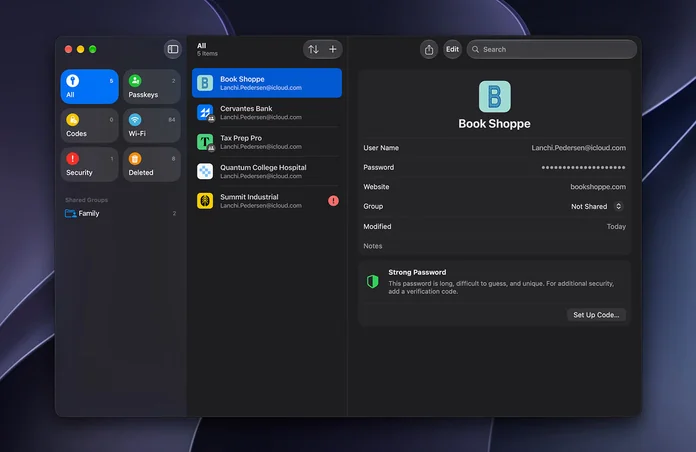Open the bookshoppe.com website value
Screen dimensions: 696x452
598,187
